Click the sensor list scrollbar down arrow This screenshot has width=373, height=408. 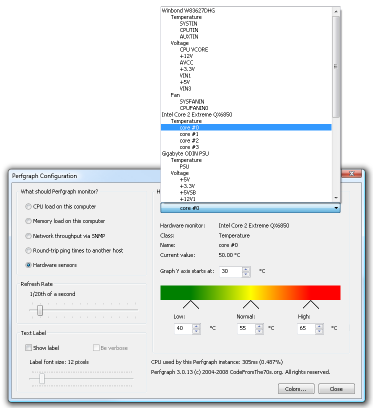pyautogui.click(x=336, y=198)
